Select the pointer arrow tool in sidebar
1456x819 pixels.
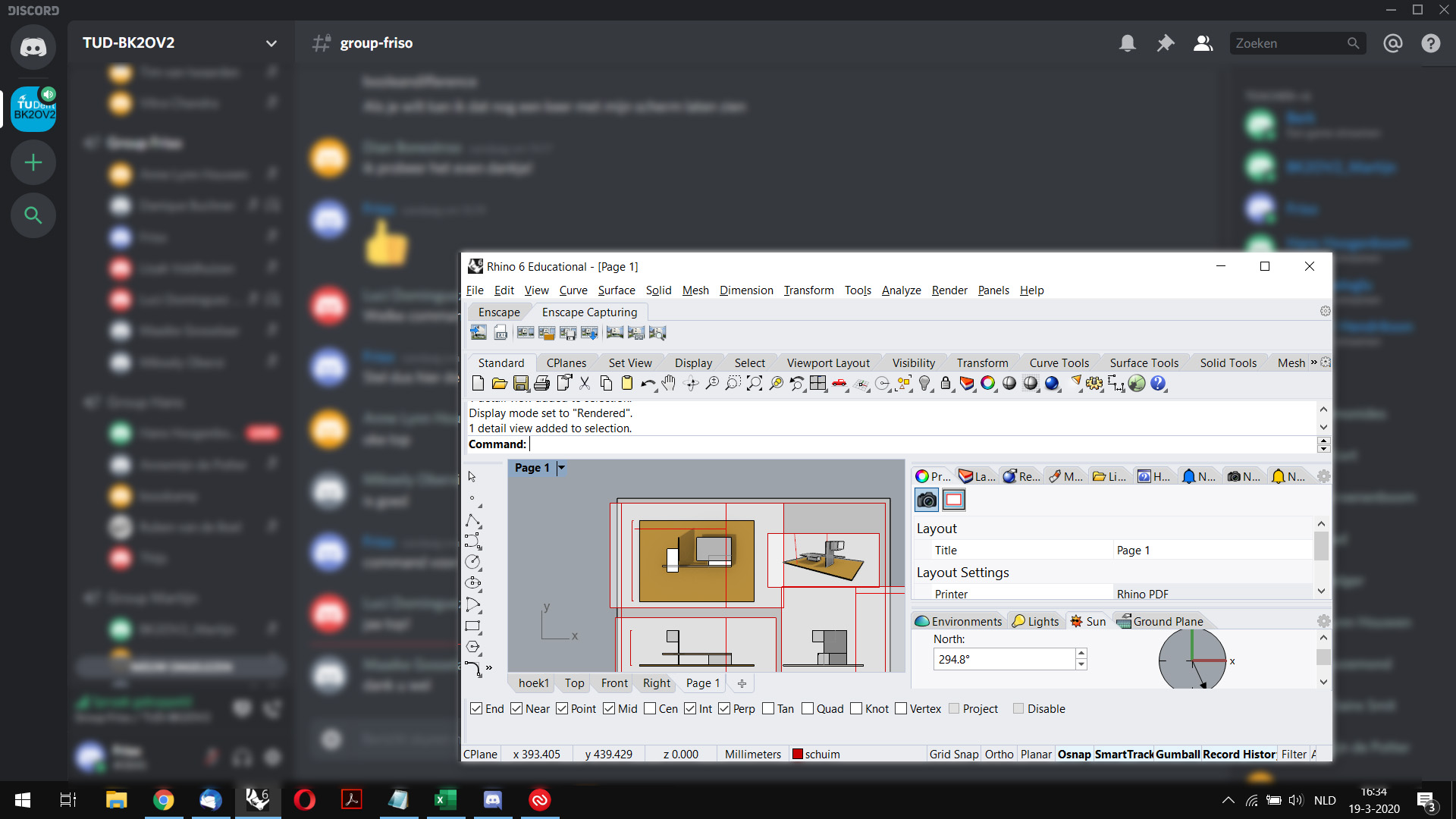click(x=472, y=477)
